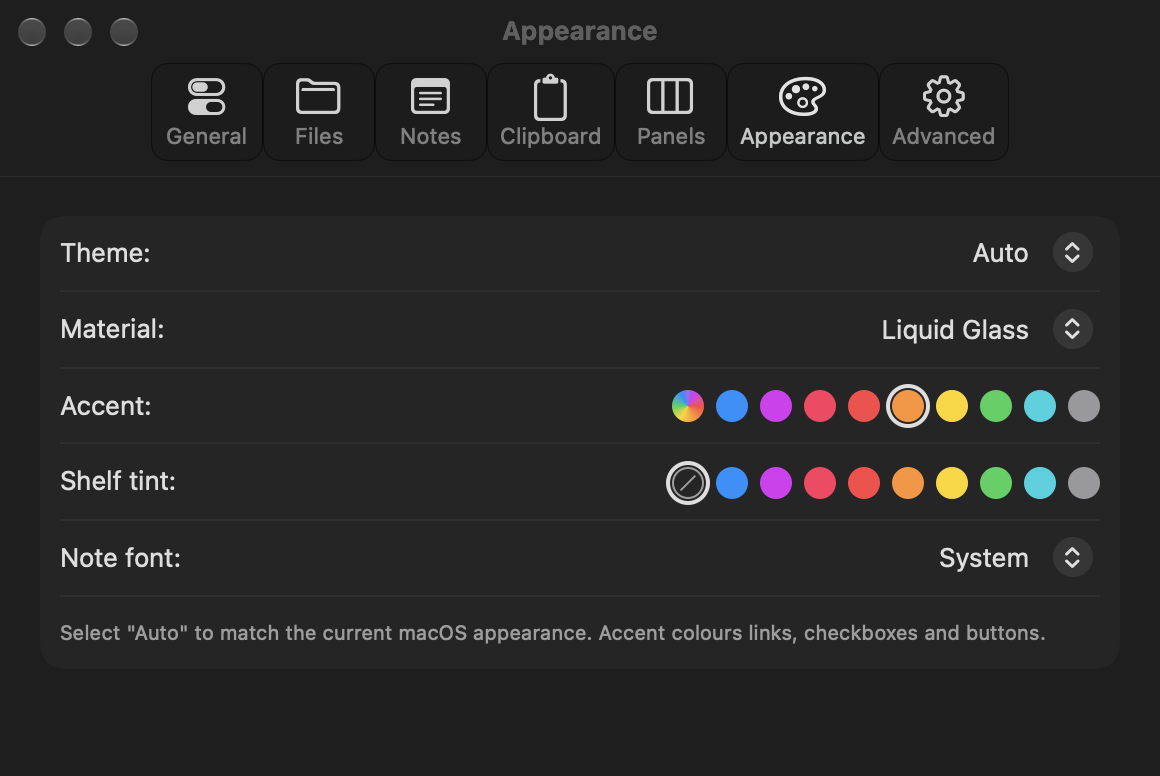Viewport: 1160px width, 776px height.
Task: Pick the purple Accent swatch
Action: 776,406
